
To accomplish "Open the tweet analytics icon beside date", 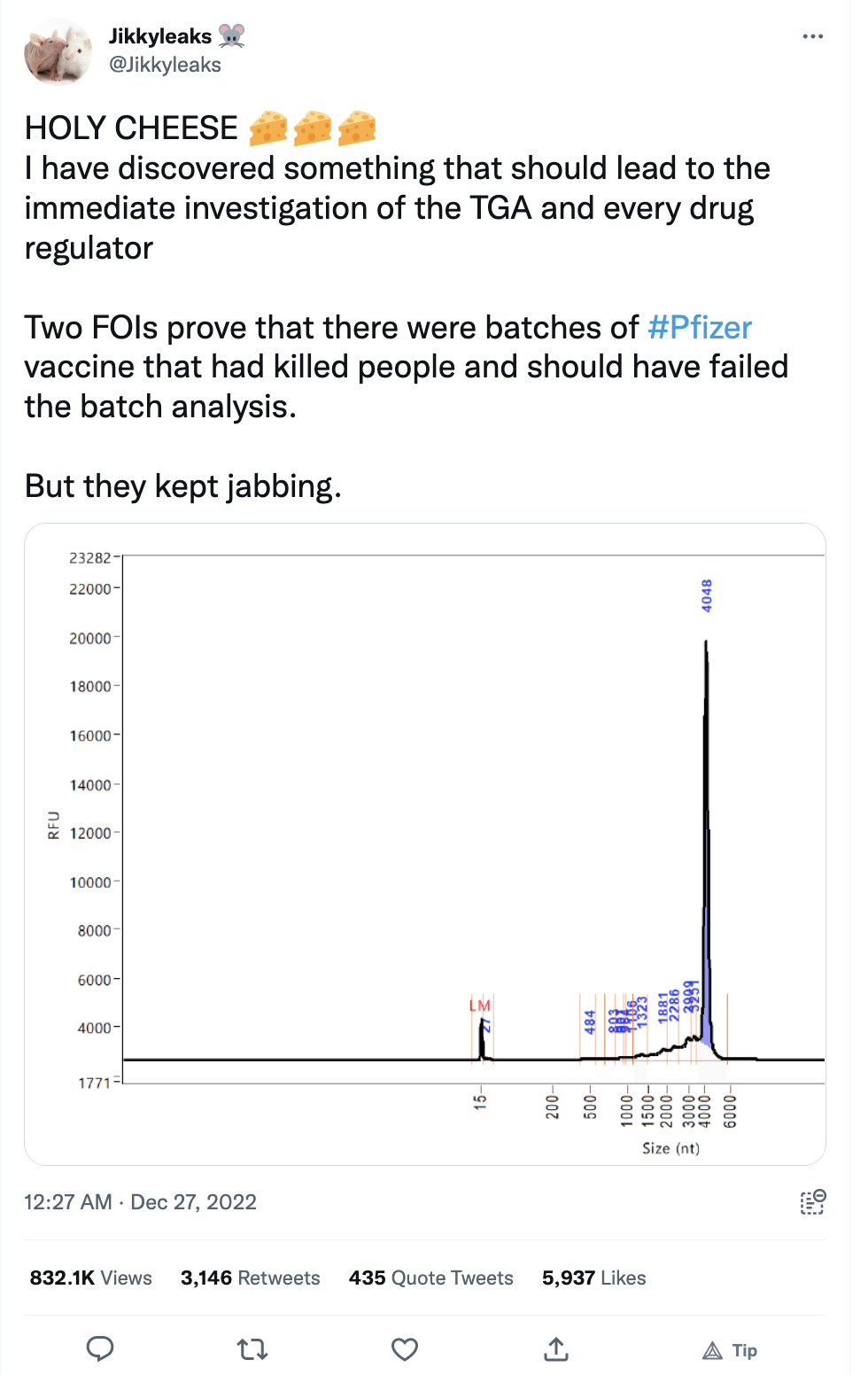I will click(813, 1202).
